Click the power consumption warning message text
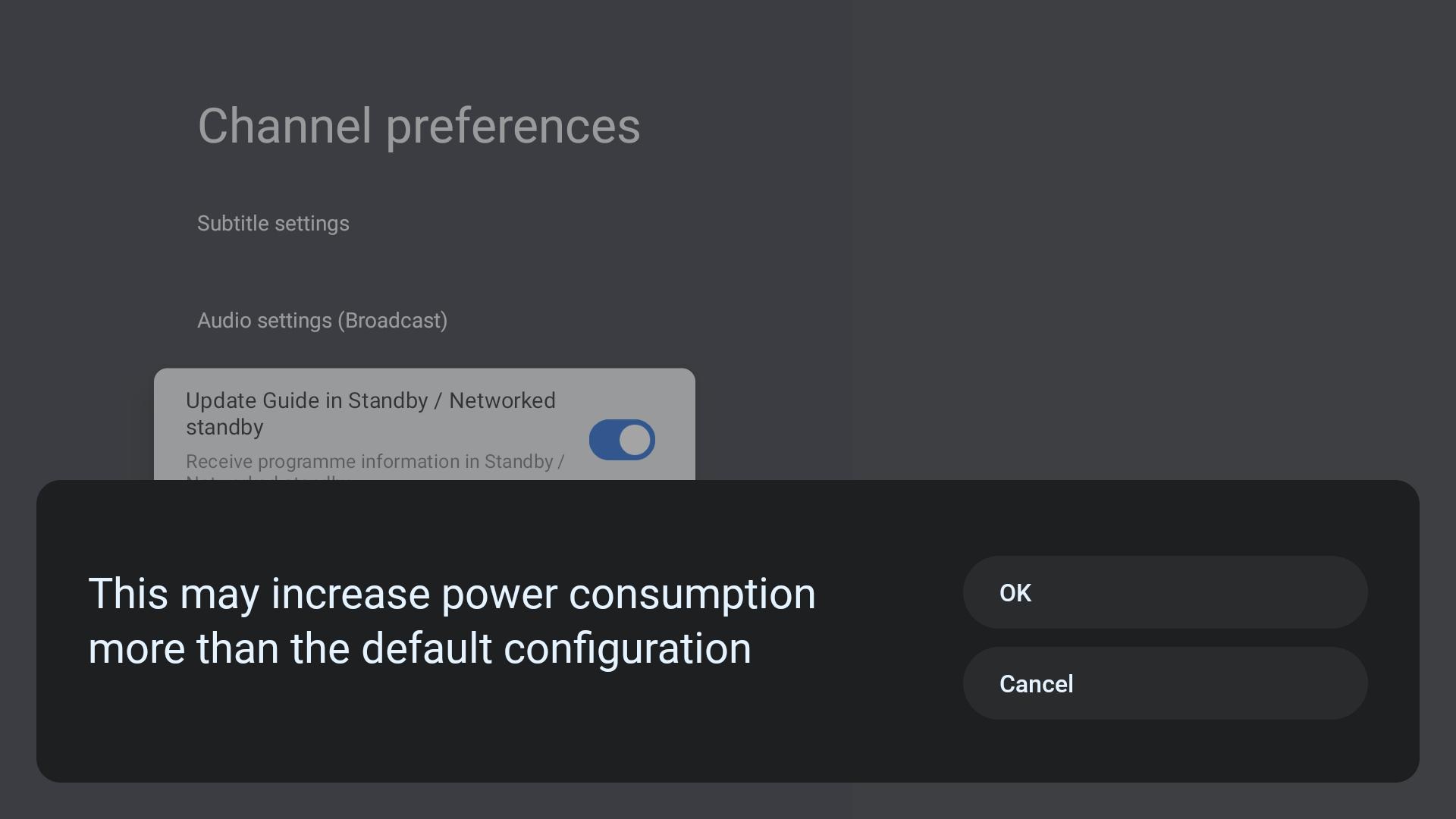The height and width of the screenshot is (819, 1456). pos(452,621)
